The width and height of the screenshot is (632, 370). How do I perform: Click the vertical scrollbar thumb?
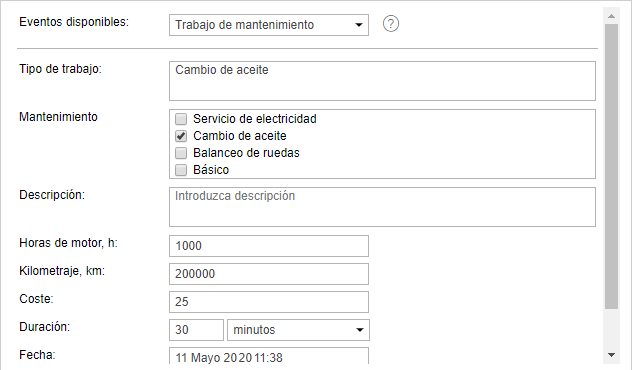611,166
